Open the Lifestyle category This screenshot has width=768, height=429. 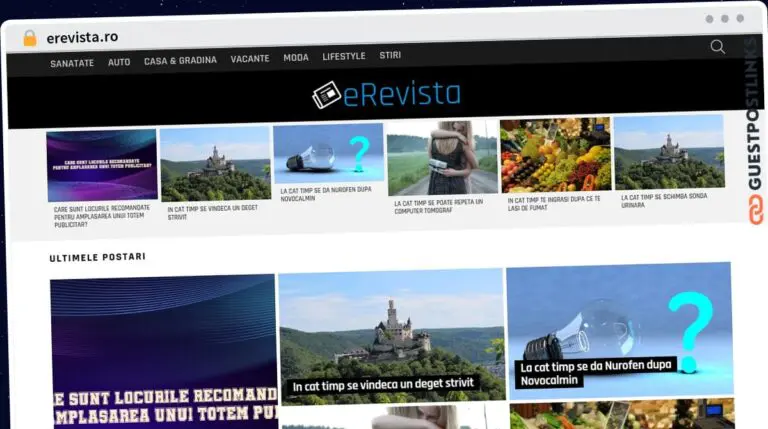[344, 56]
